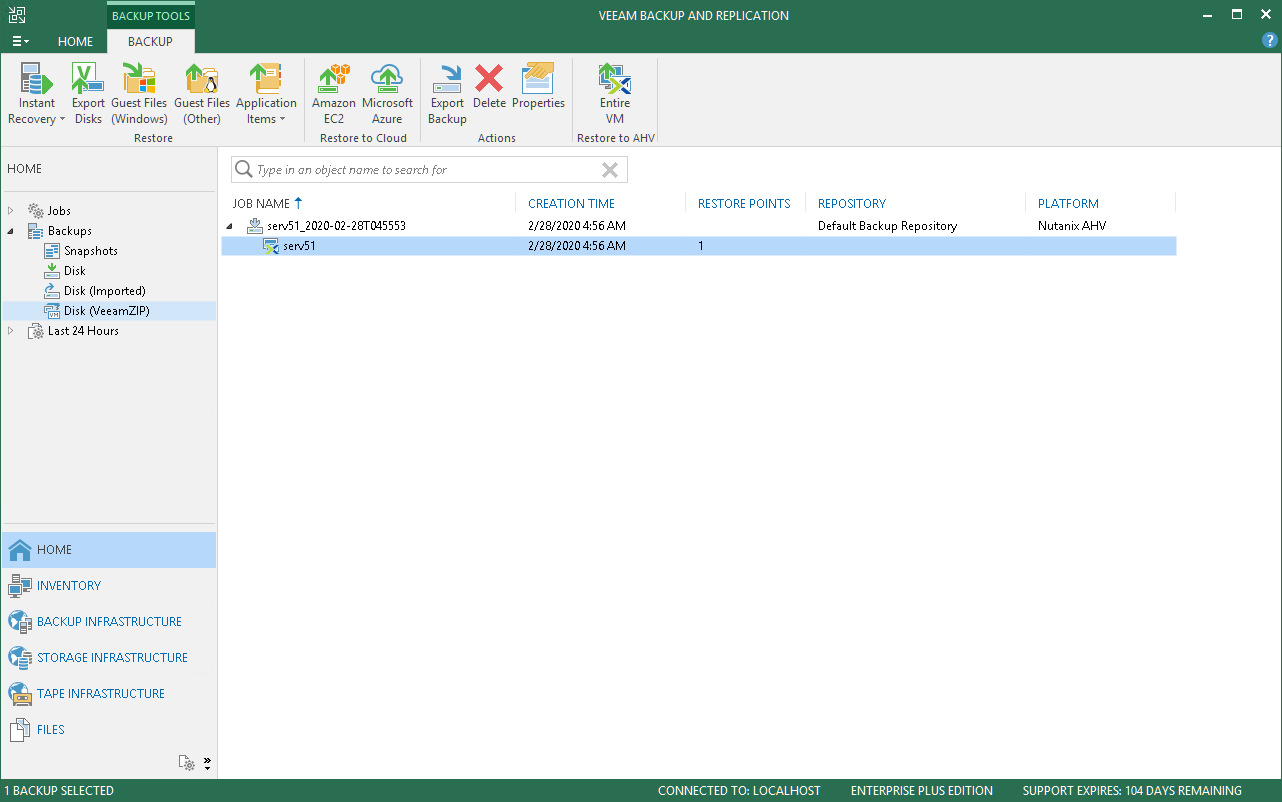1282x802 pixels.
Task: Open the HOME navigation view
Action: pyautogui.click(x=109, y=550)
